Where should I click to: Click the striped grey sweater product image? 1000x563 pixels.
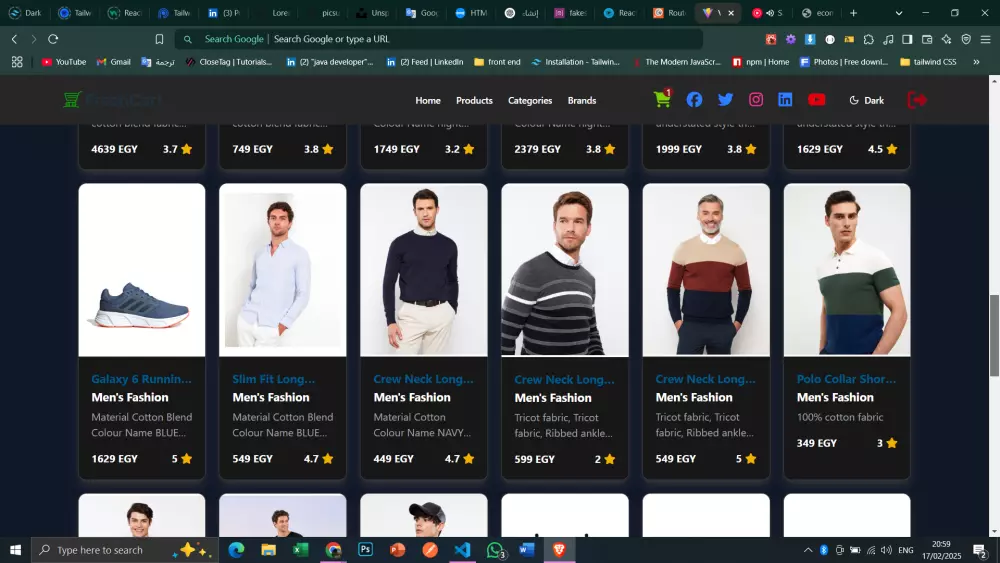click(564, 270)
